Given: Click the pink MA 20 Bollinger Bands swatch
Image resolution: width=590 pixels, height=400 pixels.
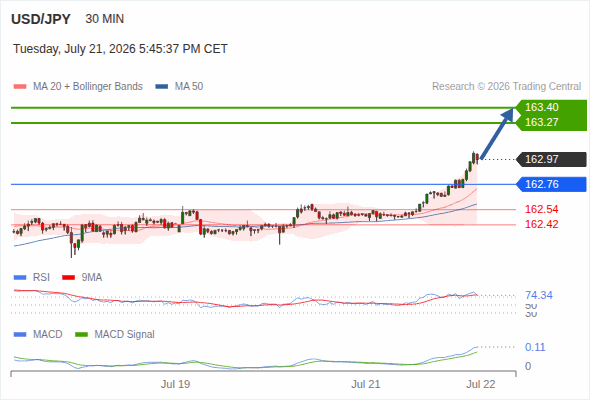Looking at the screenshot, I should pos(20,87).
